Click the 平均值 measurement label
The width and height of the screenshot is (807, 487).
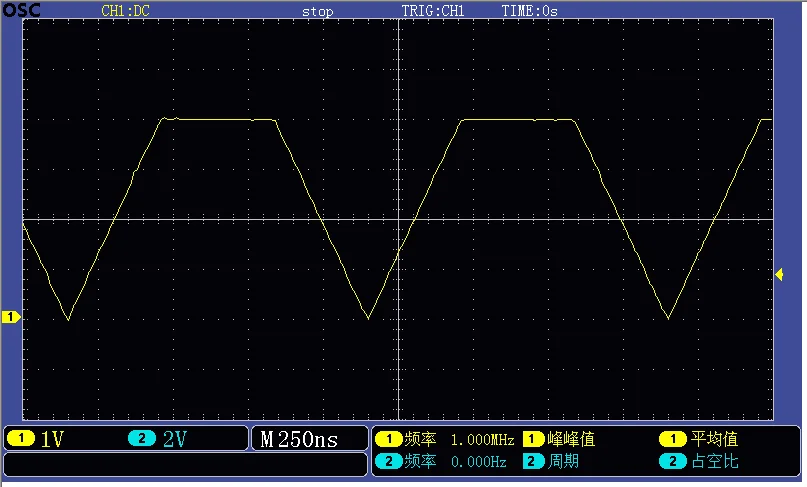click(714, 439)
